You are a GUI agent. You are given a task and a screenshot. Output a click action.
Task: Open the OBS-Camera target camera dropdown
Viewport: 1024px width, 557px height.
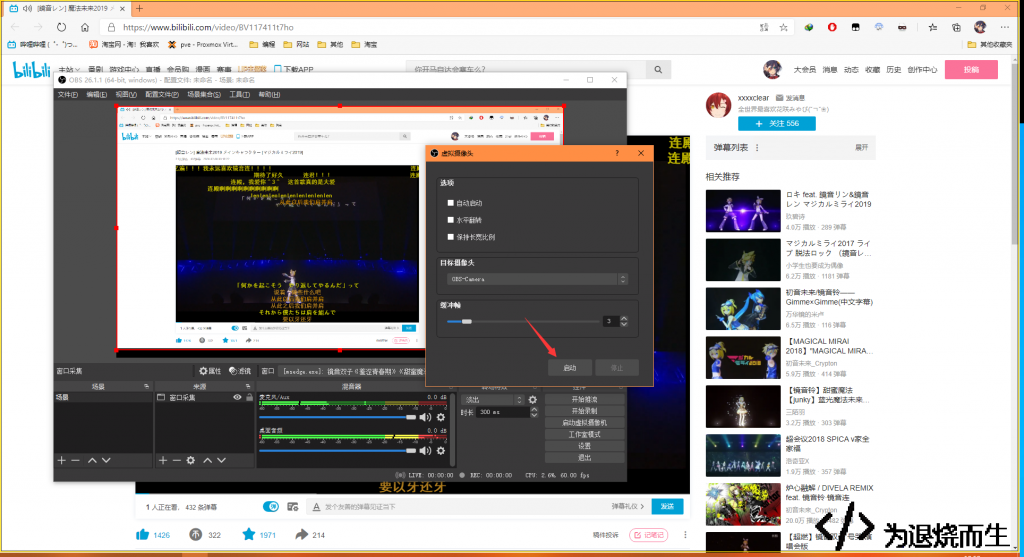pyautogui.click(x=537, y=279)
